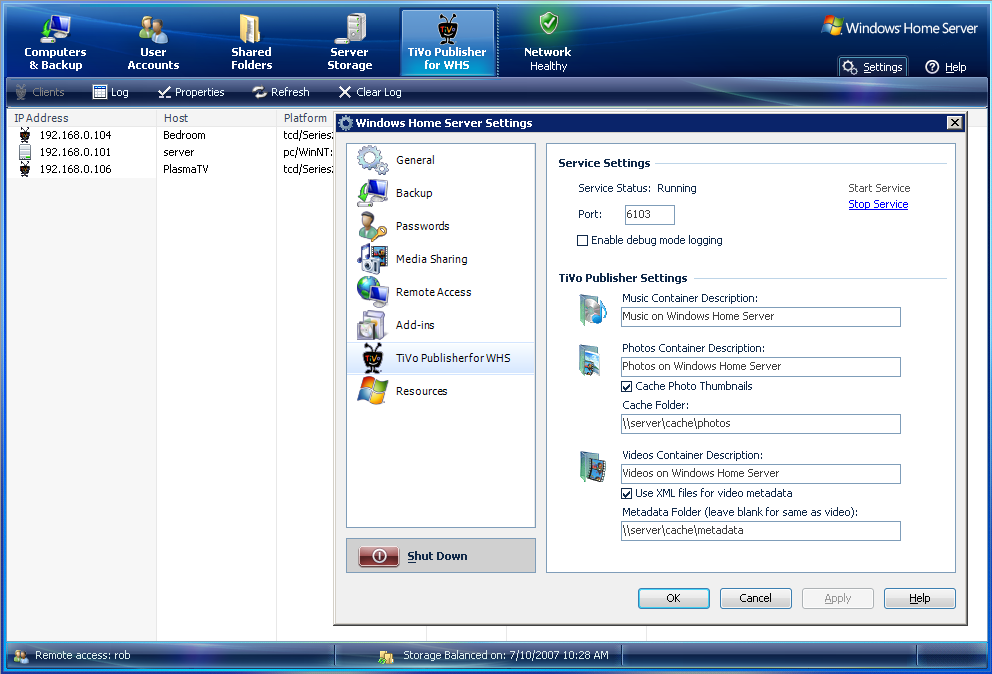Edit the Music Container Description field
Viewport: 992px width, 674px height.
(x=760, y=316)
